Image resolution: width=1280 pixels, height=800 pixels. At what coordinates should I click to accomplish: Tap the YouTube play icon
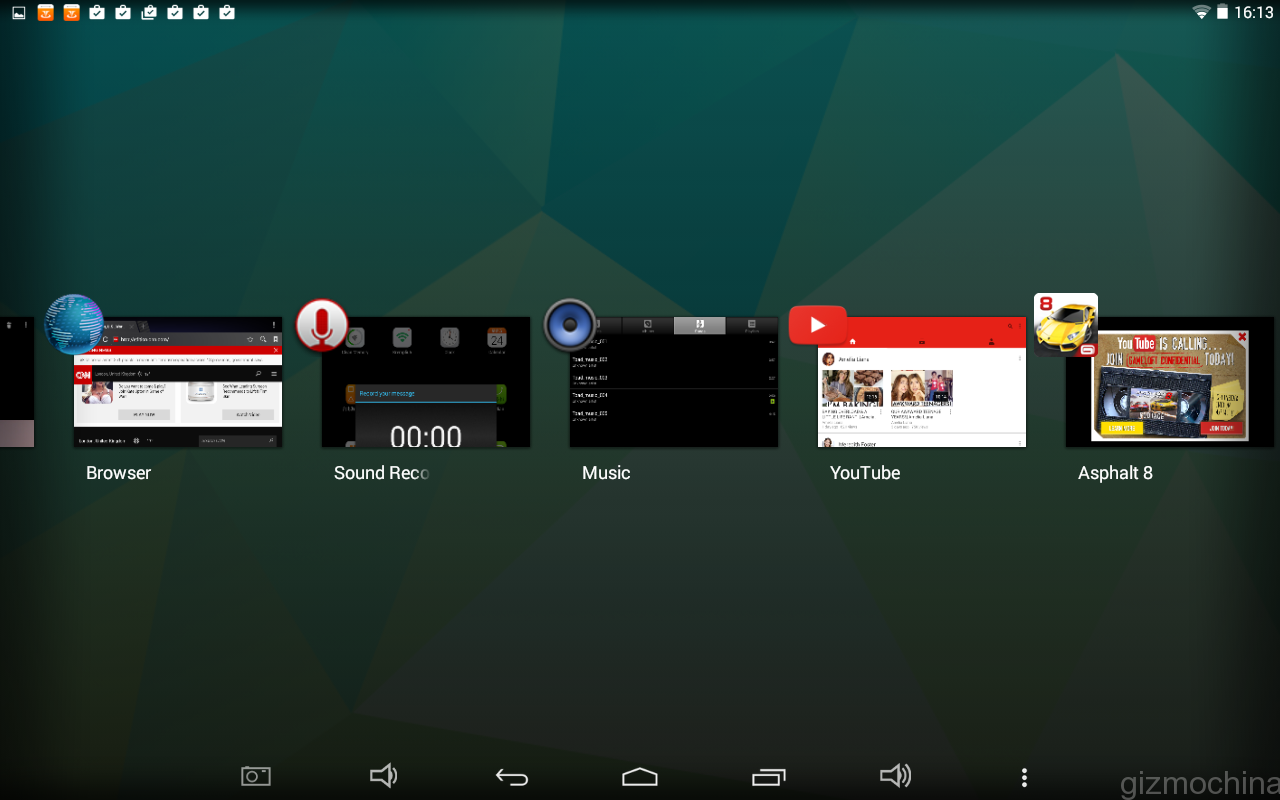(817, 325)
